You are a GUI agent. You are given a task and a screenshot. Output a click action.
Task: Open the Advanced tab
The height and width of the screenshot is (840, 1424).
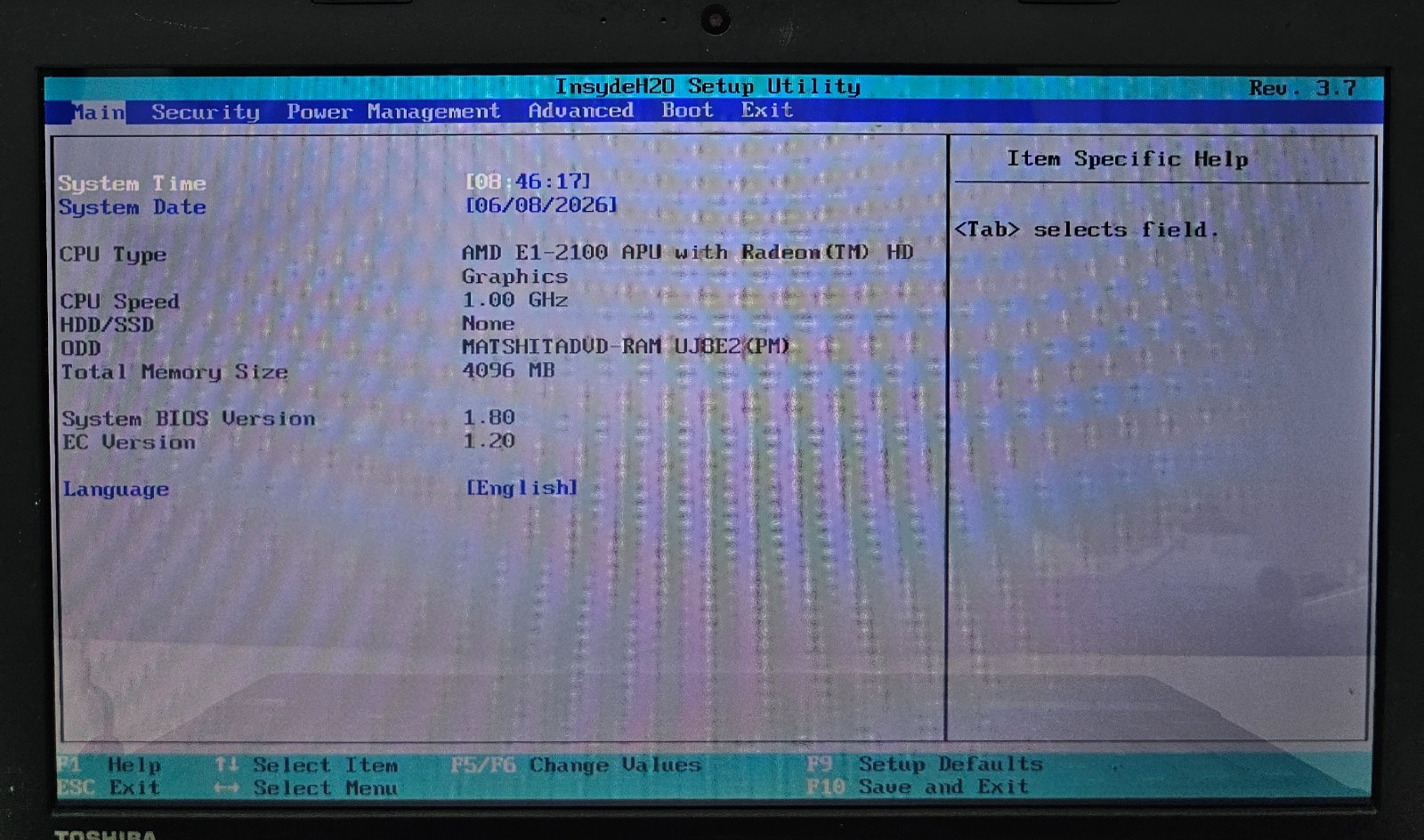coord(581,110)
